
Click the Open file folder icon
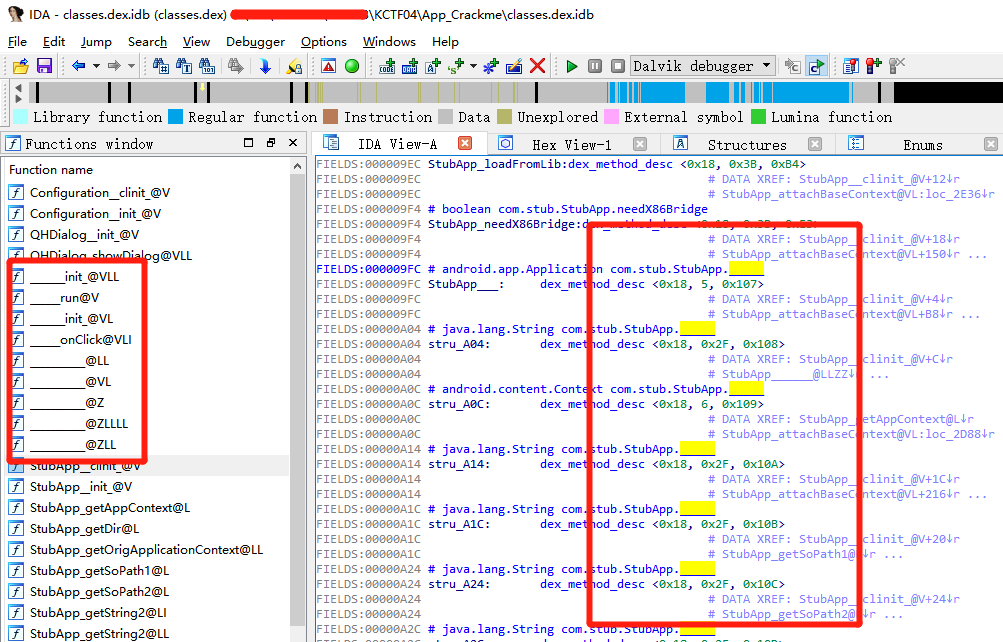tap(20, 66)
